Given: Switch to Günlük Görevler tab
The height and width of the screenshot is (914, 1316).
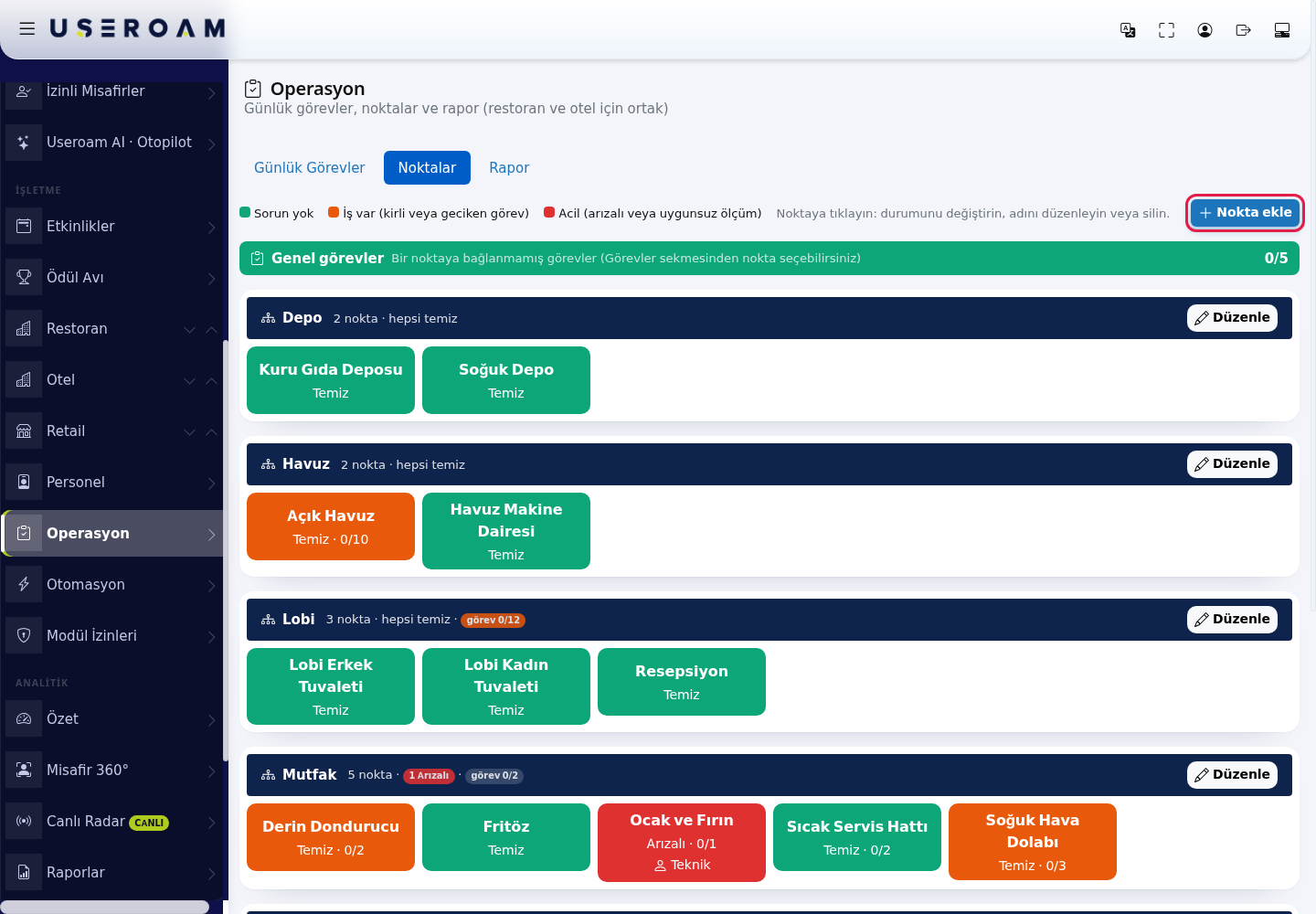Looking at the screenshot, I should pyautogui.click(x=309, y=168).
